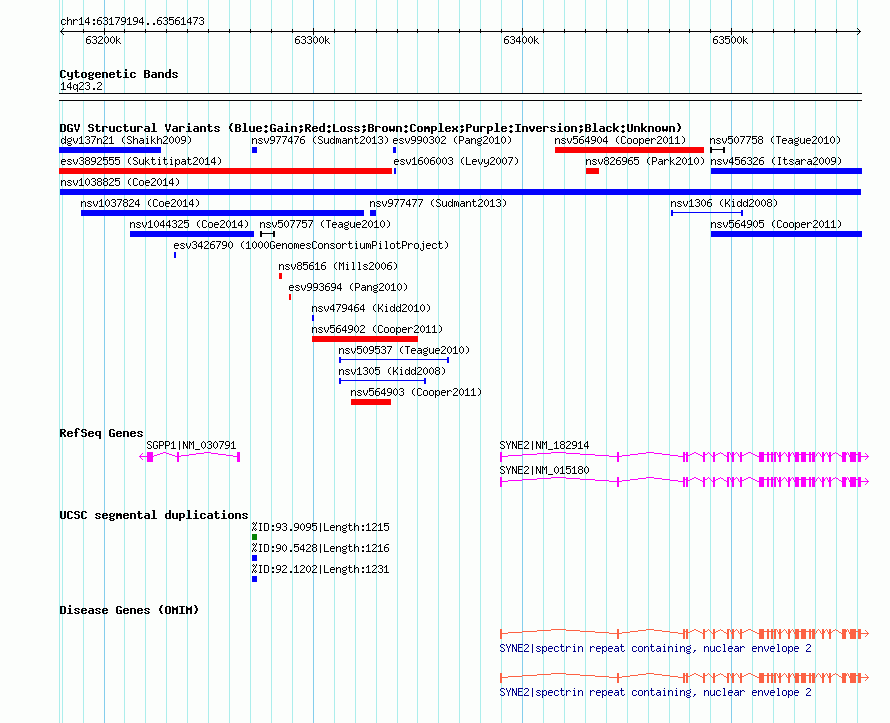Click the Cytogenetic Bands track title
This screenshot has height=723, width=890.
tap(119, 74)
